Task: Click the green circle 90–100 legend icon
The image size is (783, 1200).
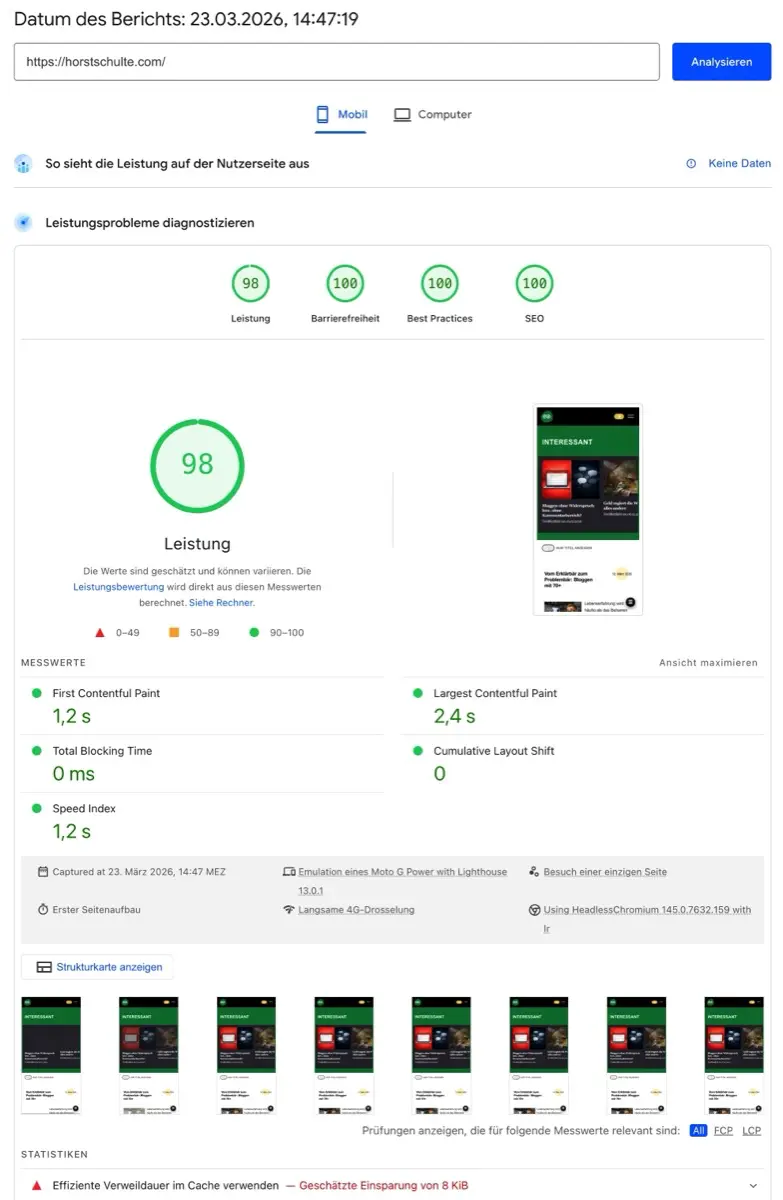Action: pyautogui.click(x=254, y=633)
